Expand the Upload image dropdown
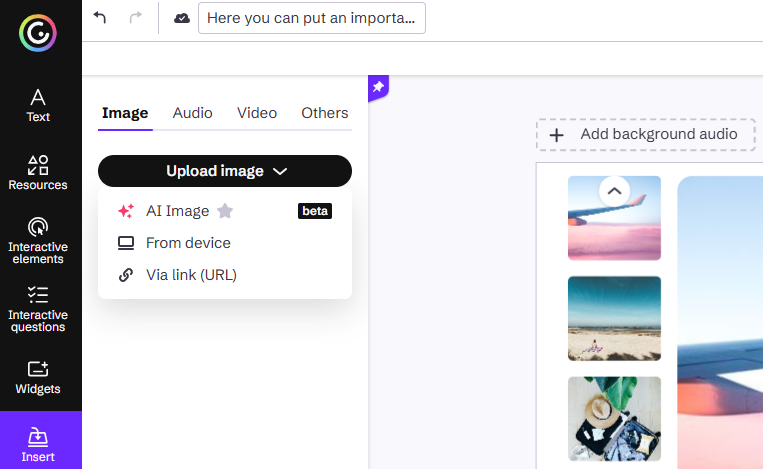Screen dimensions: 763x469 point(225,171)
